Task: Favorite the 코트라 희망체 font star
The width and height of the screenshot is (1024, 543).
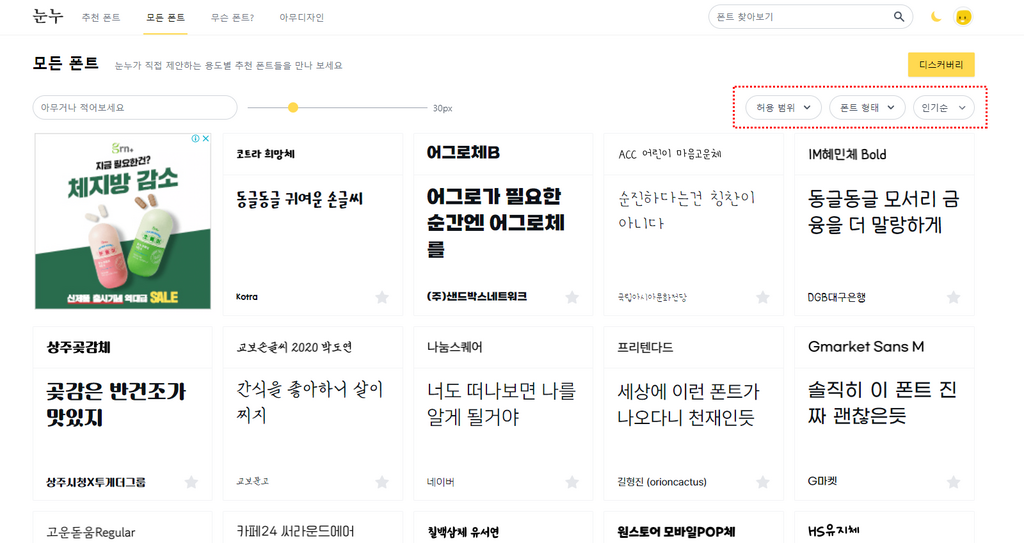Action: [382, 297]
